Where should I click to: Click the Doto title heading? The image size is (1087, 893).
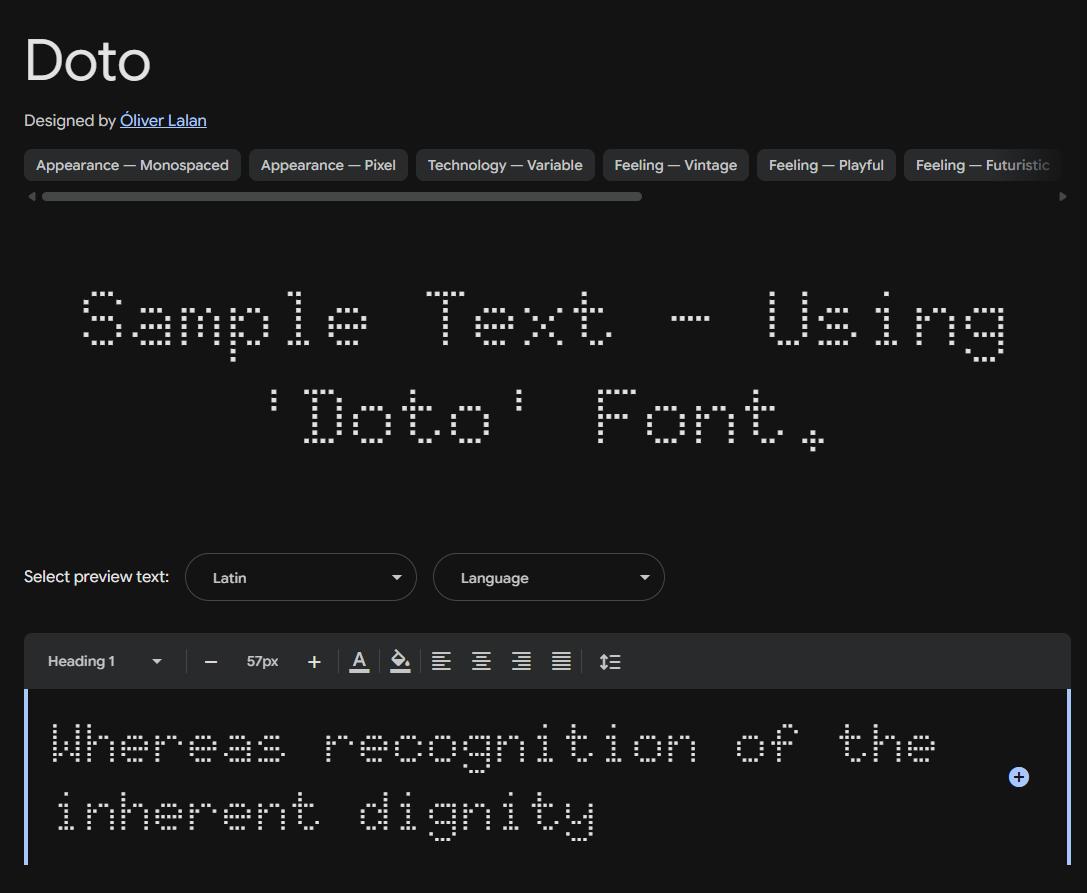[87, 61]
